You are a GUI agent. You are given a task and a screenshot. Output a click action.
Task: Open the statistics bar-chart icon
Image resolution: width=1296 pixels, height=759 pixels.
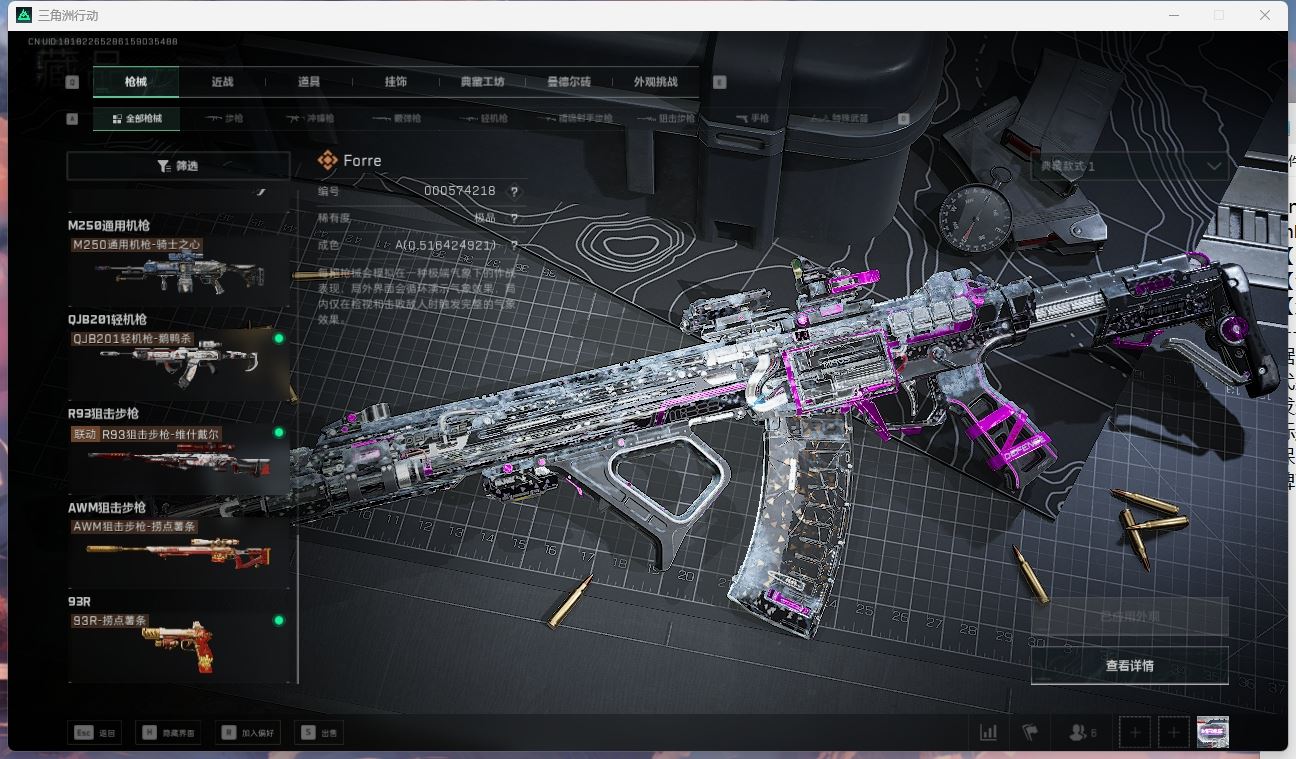(988, 733)
